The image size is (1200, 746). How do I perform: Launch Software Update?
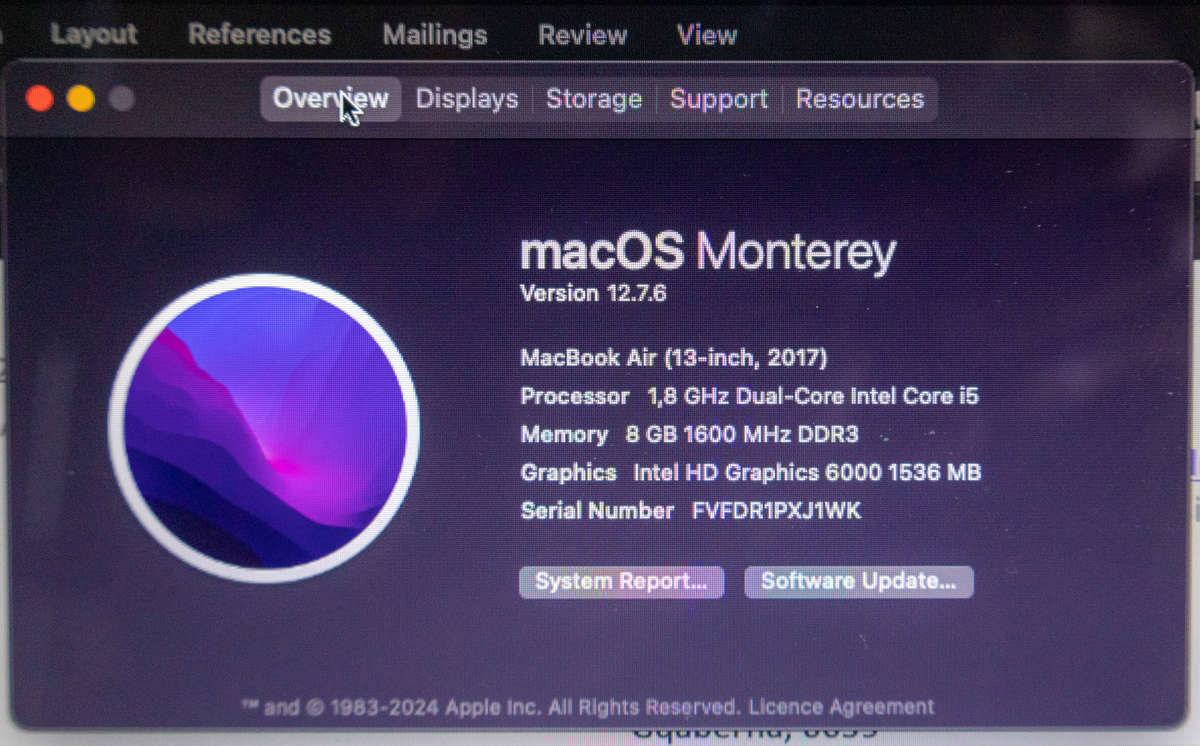pos(858,581)
